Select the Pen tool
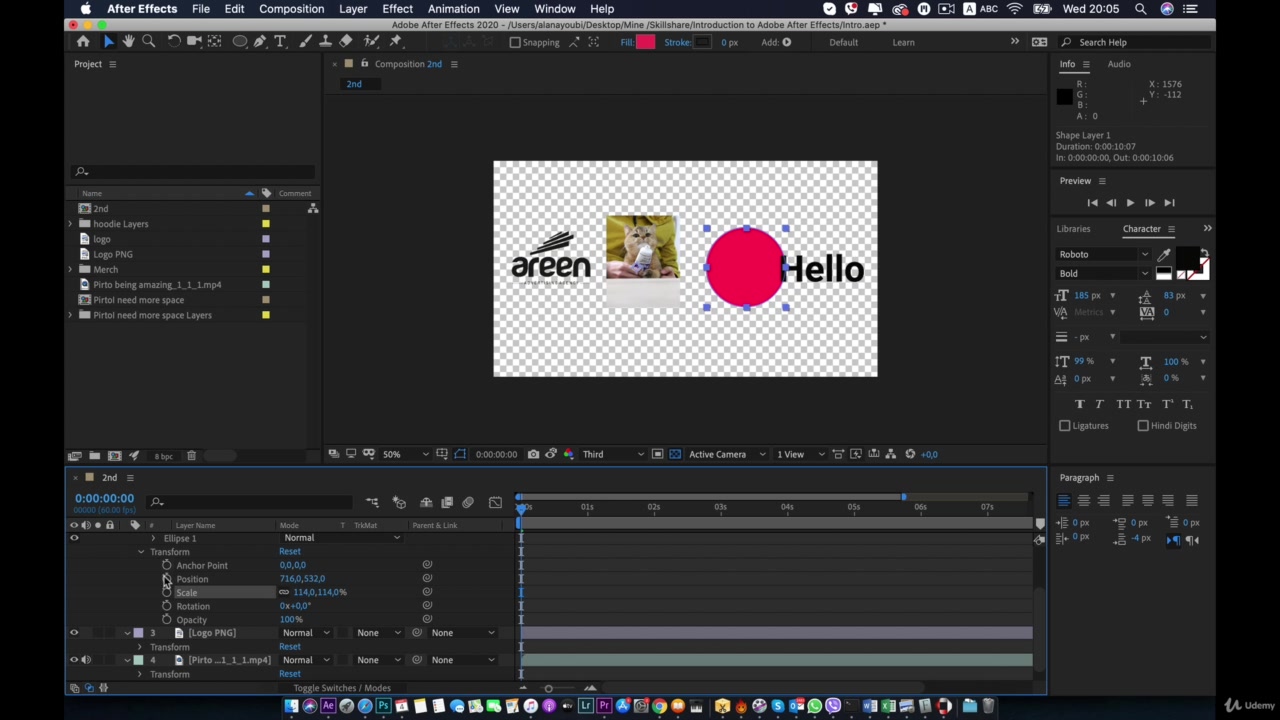 (260, 42)
